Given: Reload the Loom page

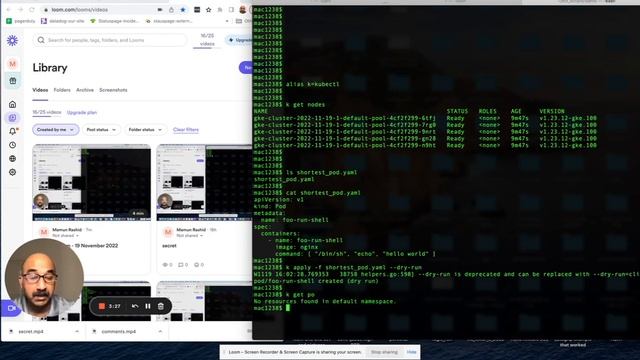Looking at the screenshot, I should coord(32,9).
